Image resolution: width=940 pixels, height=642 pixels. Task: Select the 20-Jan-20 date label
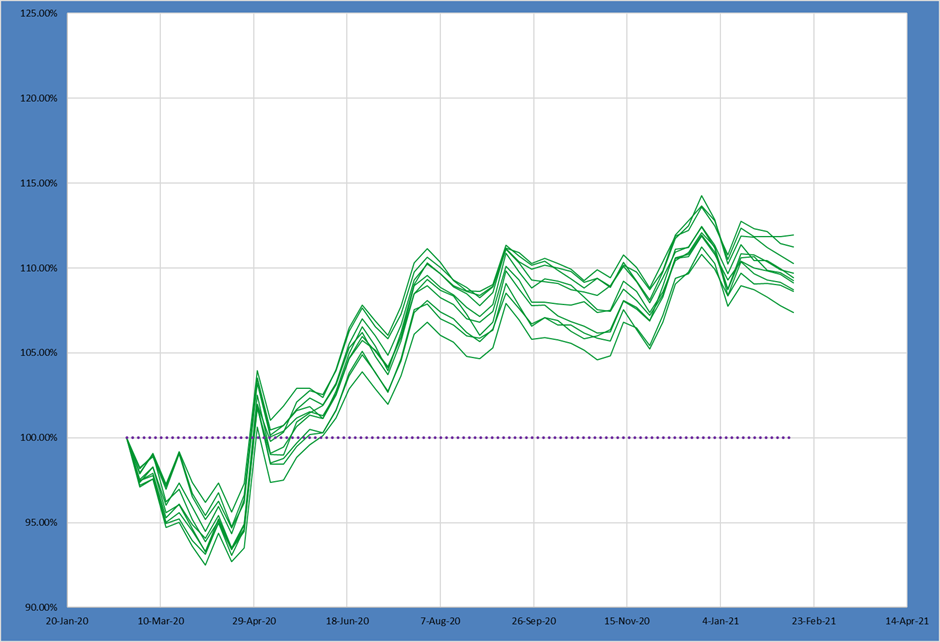pyautogui.click(x=67, y=621)
